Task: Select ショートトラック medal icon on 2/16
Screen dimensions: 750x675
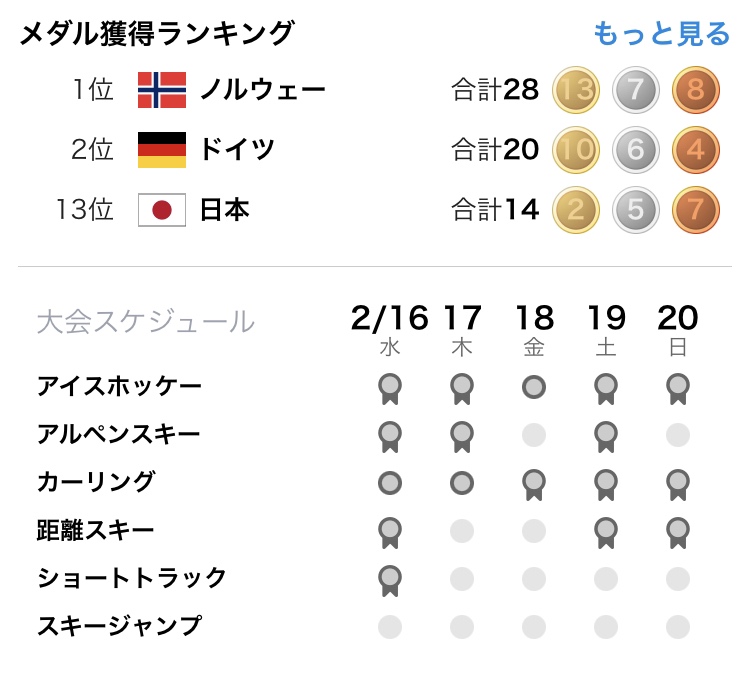Action: pos(390,581)
